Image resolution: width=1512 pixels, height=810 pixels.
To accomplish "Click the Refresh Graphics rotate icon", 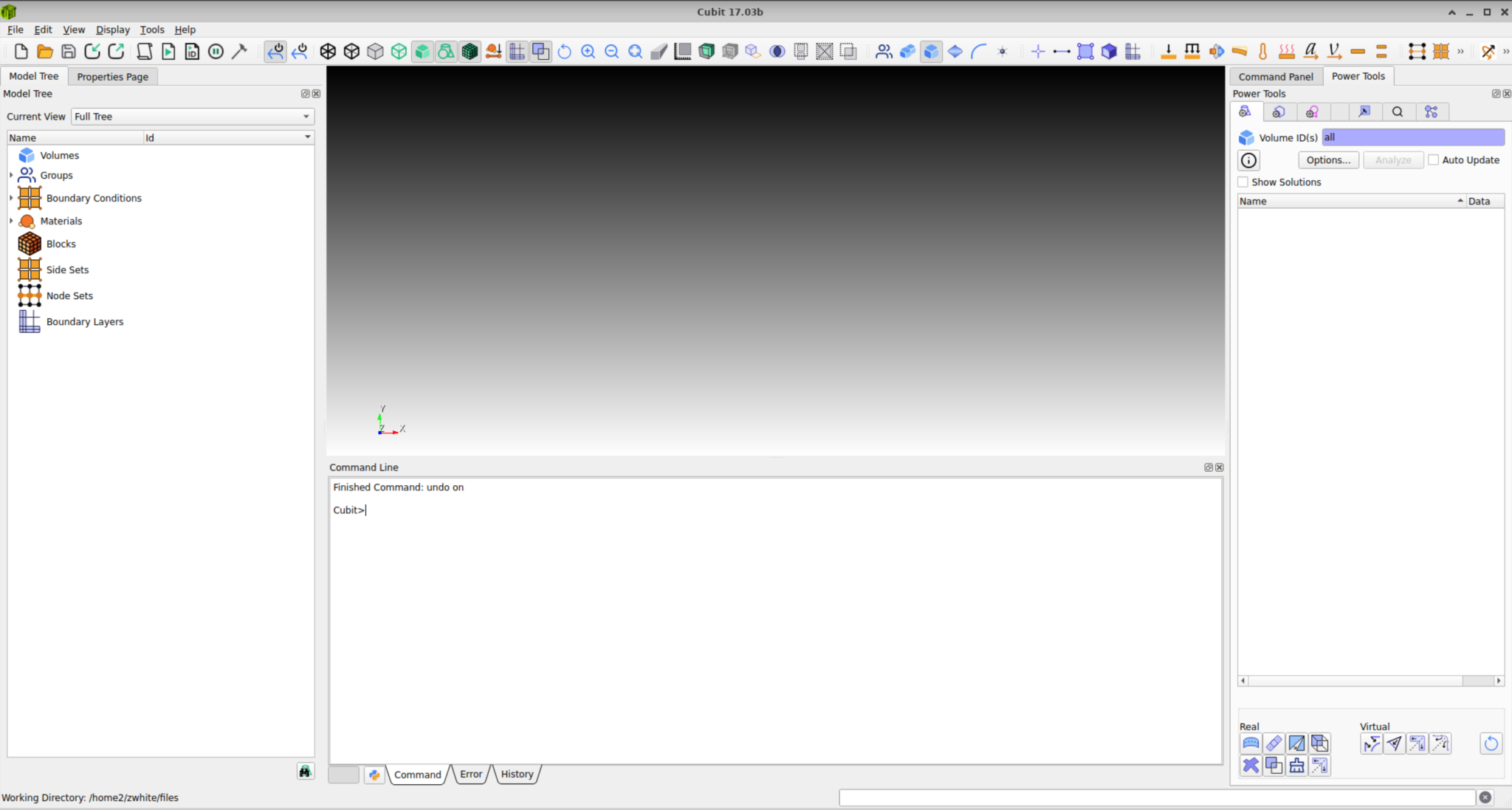I will tap(564, 51).
